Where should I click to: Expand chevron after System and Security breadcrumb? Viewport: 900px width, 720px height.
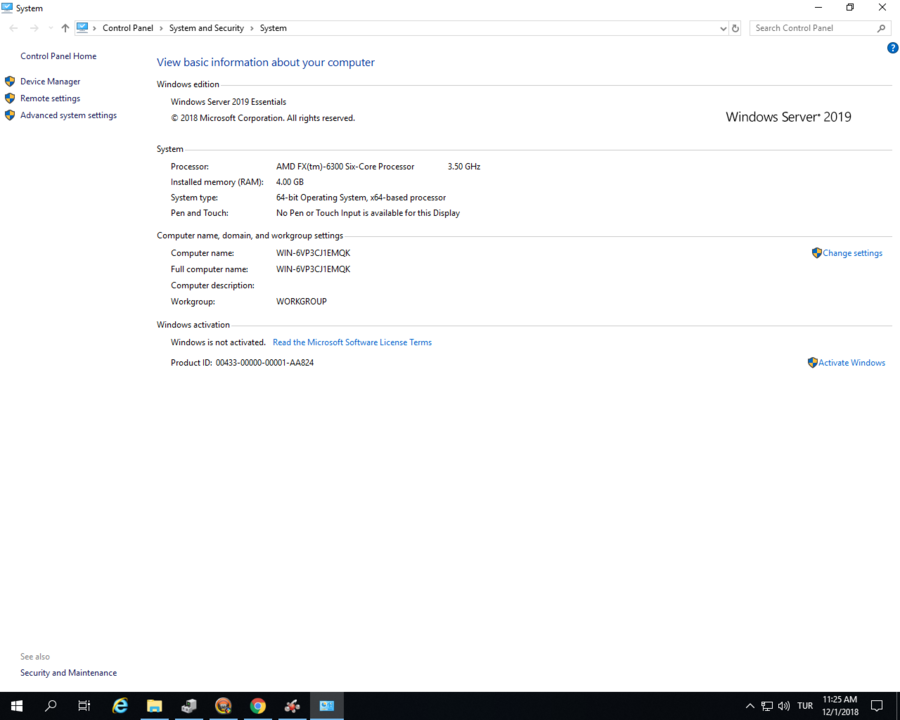click(x=252, y=28)
